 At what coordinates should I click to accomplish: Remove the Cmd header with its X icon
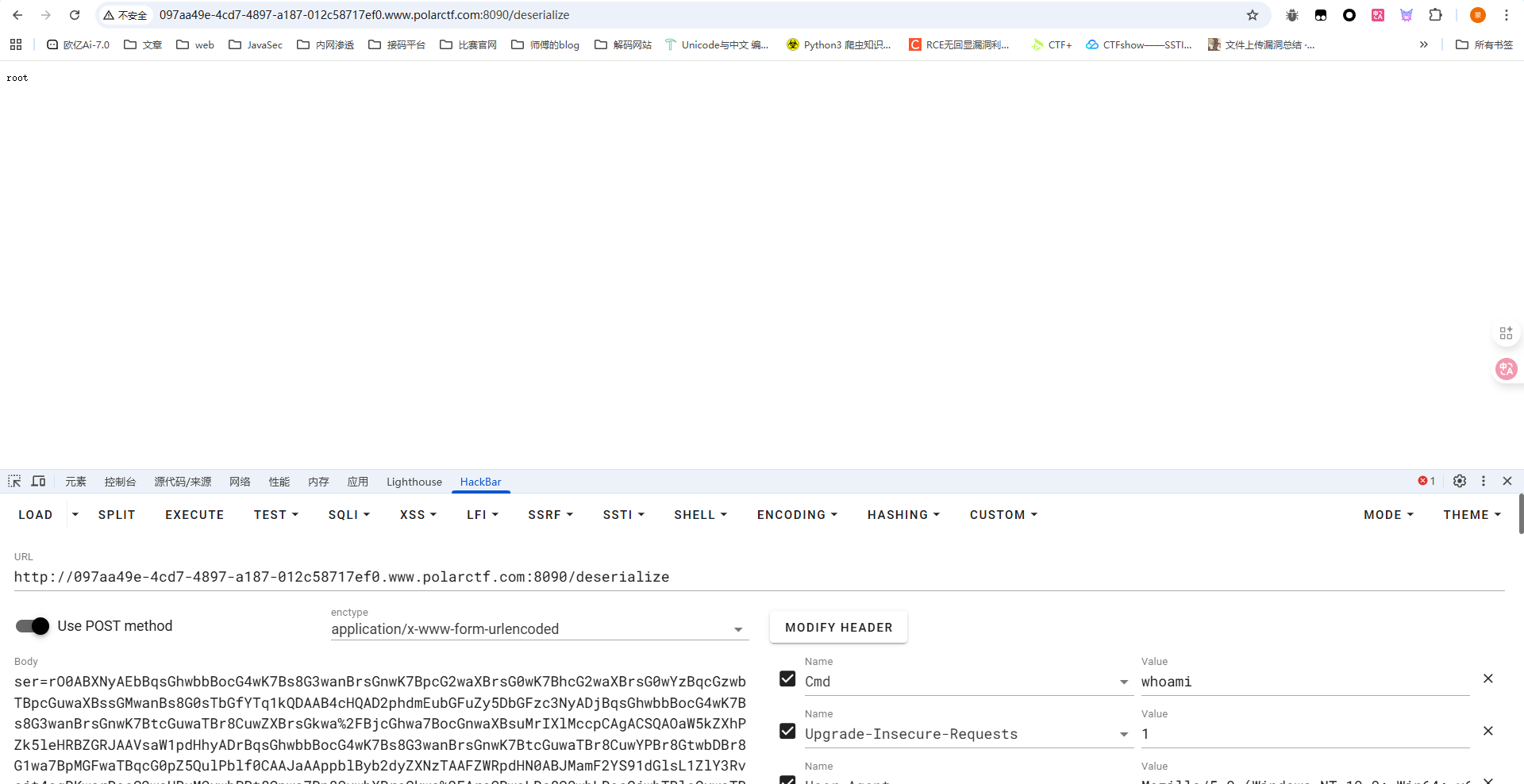click(1488, 678)
